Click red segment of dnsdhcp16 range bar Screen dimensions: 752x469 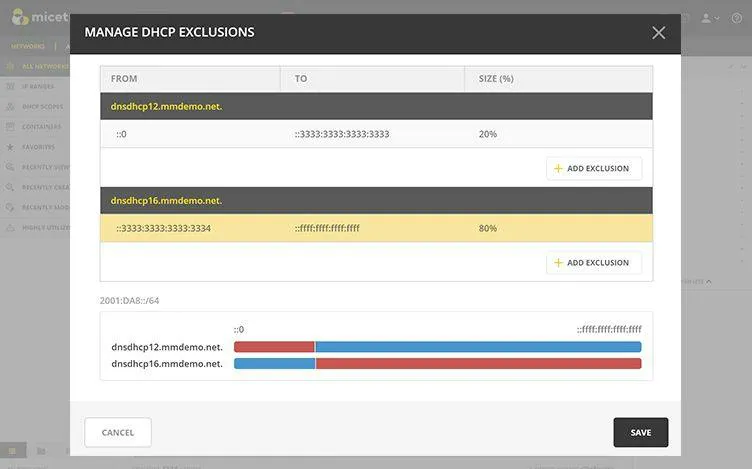click(478, 364)
